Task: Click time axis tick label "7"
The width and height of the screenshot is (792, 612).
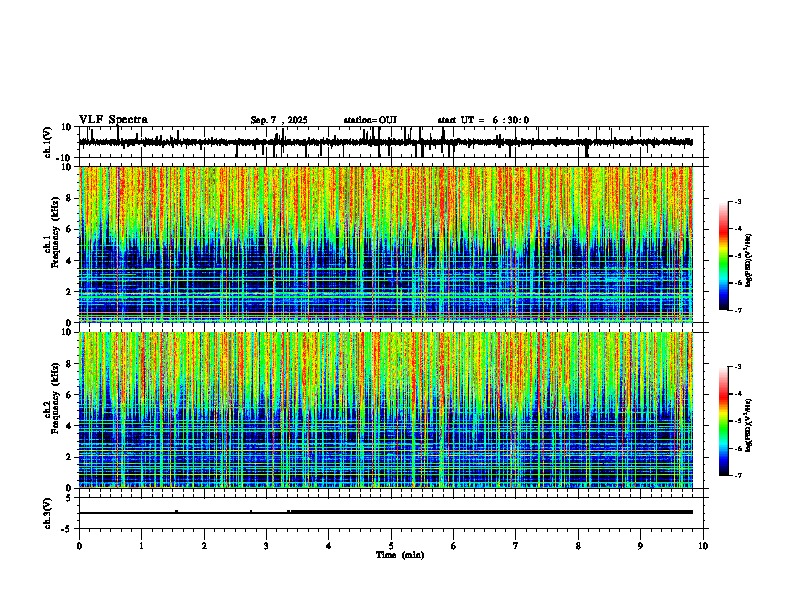Action: [x=516, y=546]
